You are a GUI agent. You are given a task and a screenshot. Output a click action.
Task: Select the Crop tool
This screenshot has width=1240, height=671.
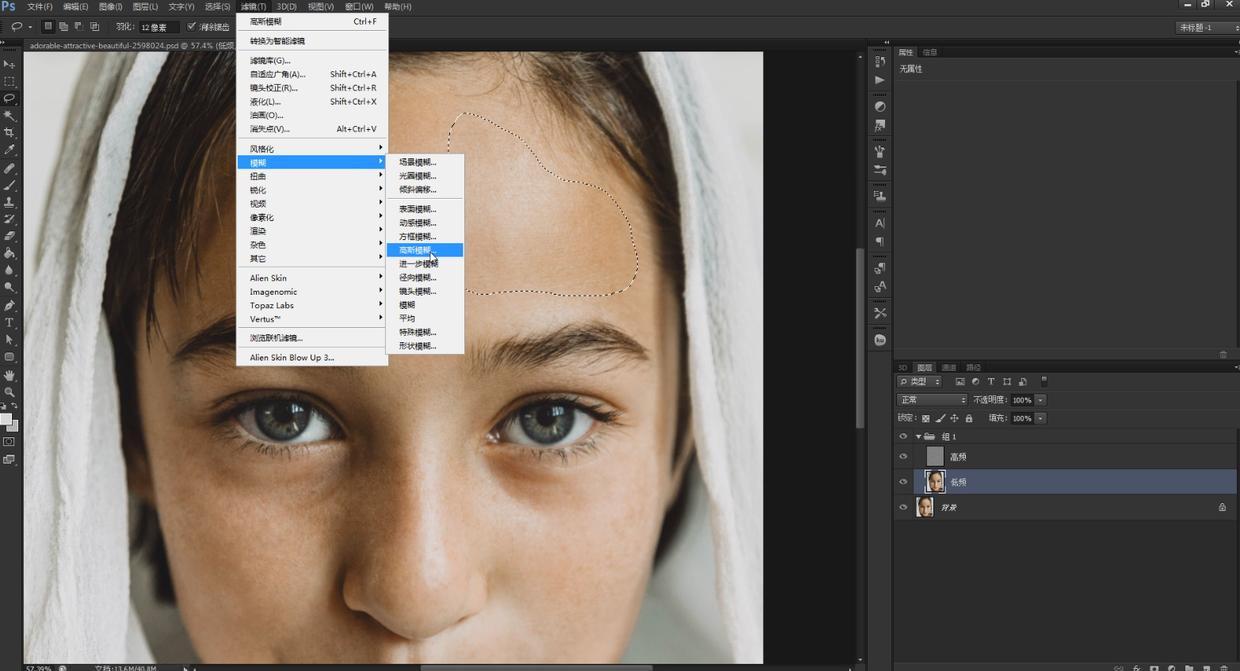tap(9, 132)
